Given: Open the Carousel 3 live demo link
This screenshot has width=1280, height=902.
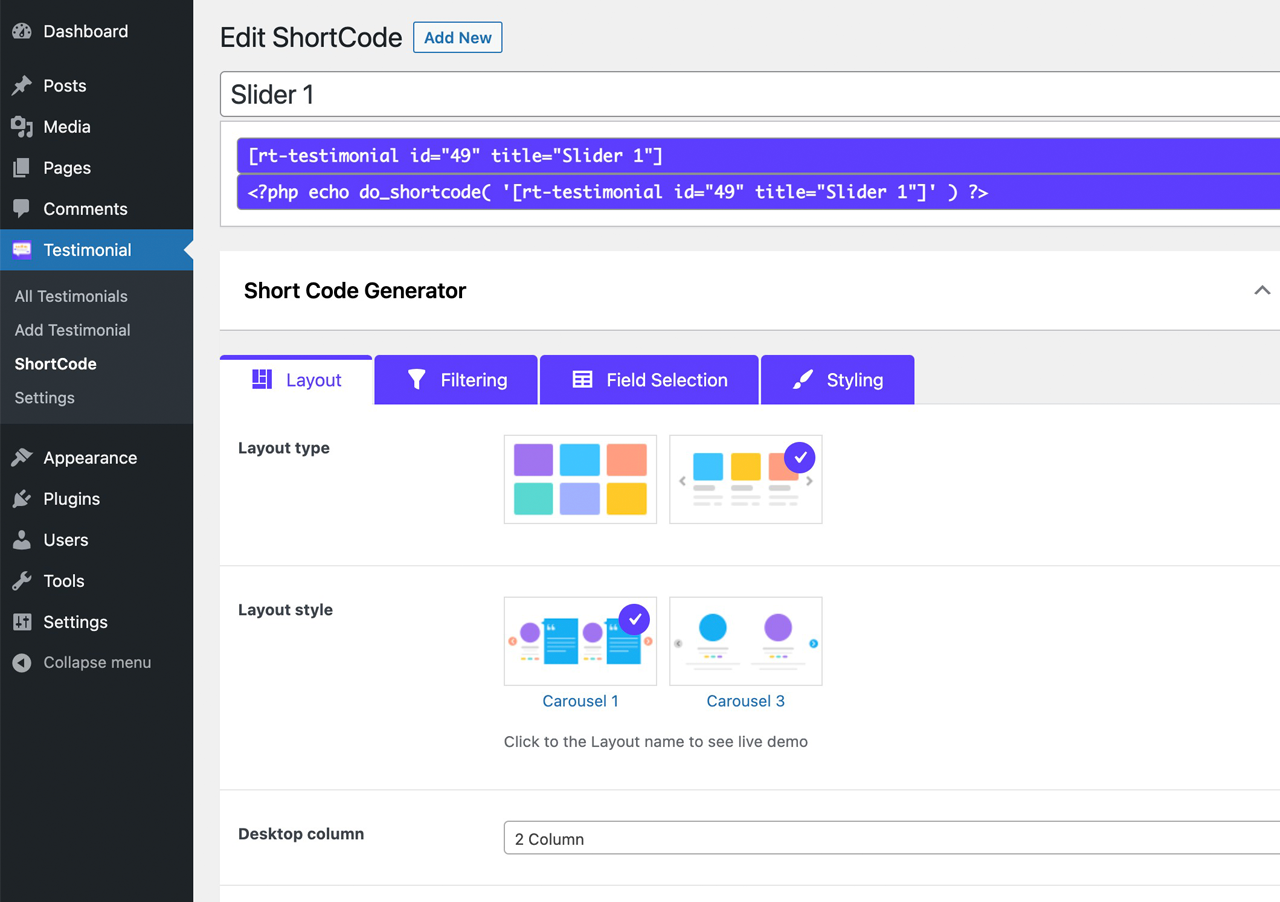Looking at the screenshot, I should pos(745,701).
